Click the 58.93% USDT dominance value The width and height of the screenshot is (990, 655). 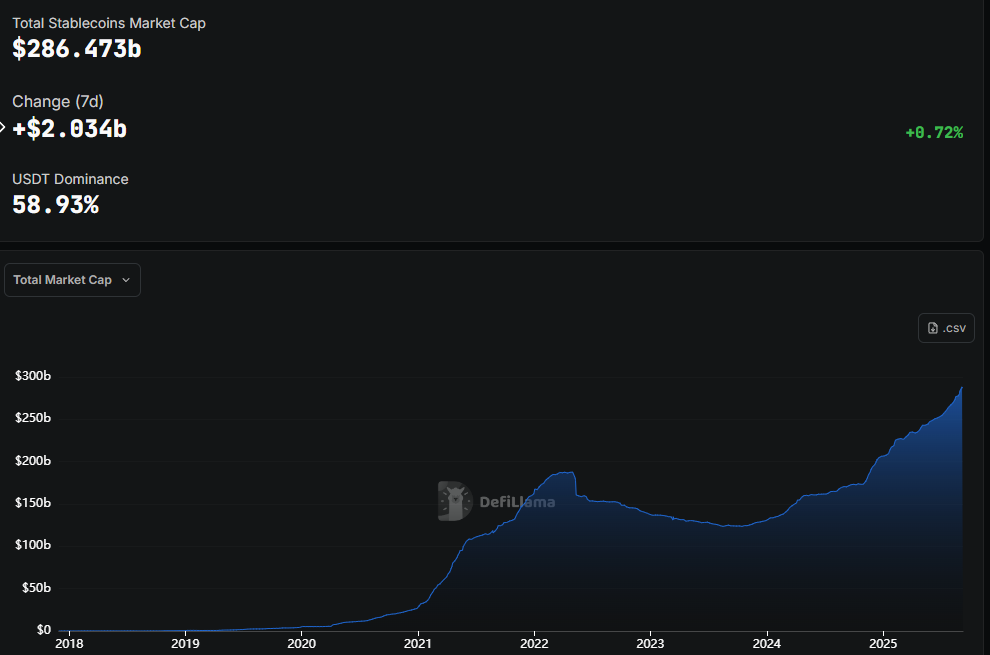(55, 205)
